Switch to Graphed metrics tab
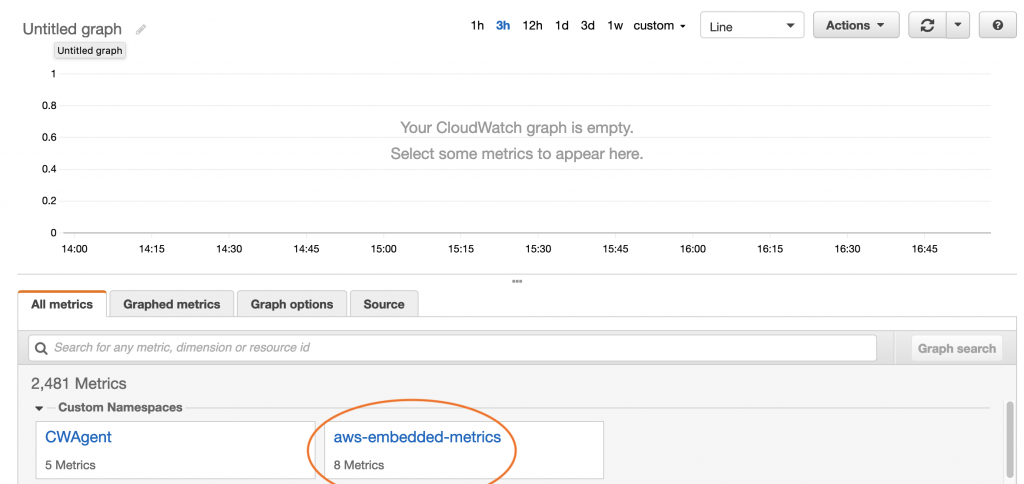Screen dimensions: 1024x484 point(172,304)
